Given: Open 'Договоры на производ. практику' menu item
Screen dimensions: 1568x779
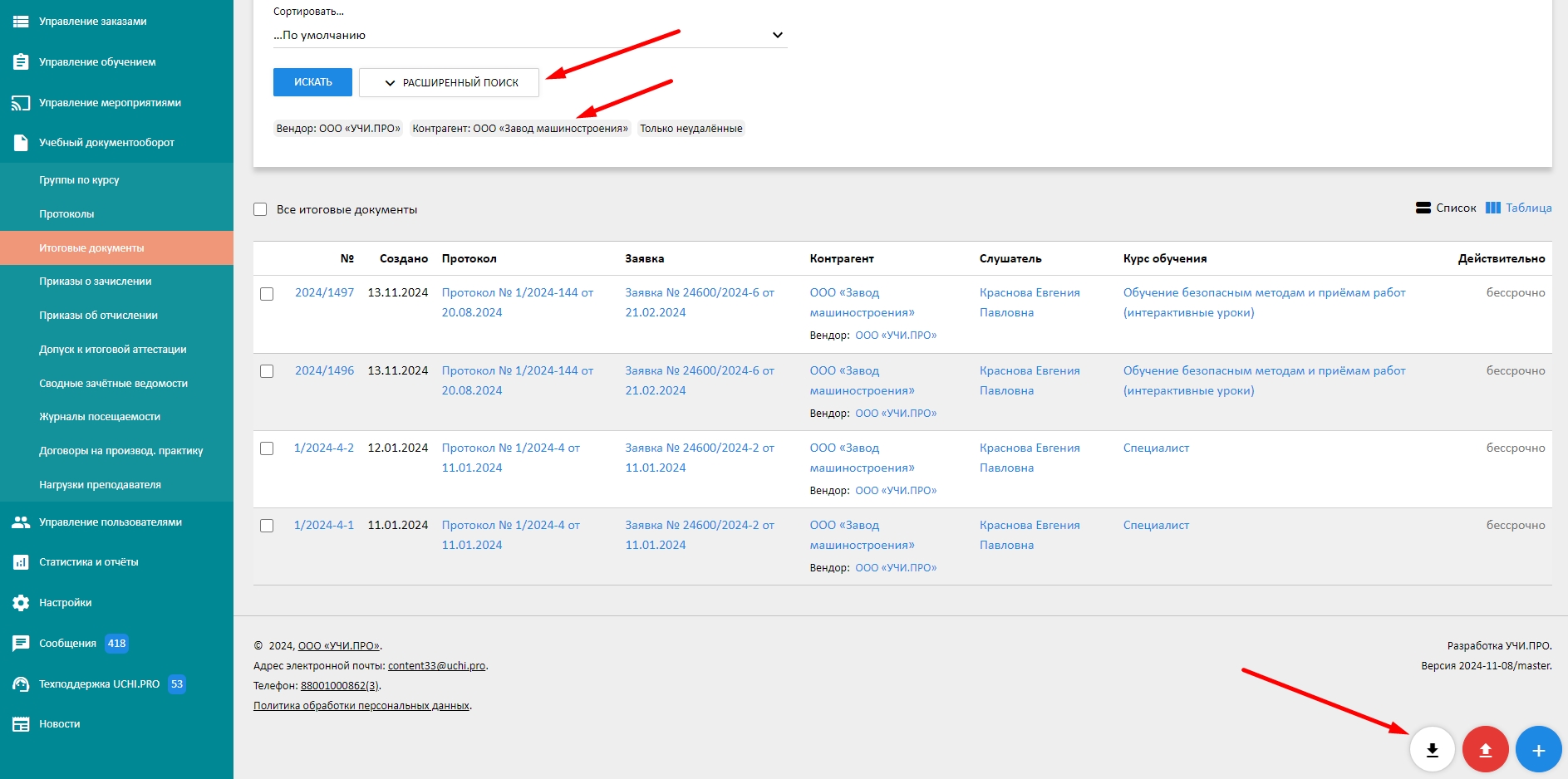Looking at the screenshot, I should (116, 451).
